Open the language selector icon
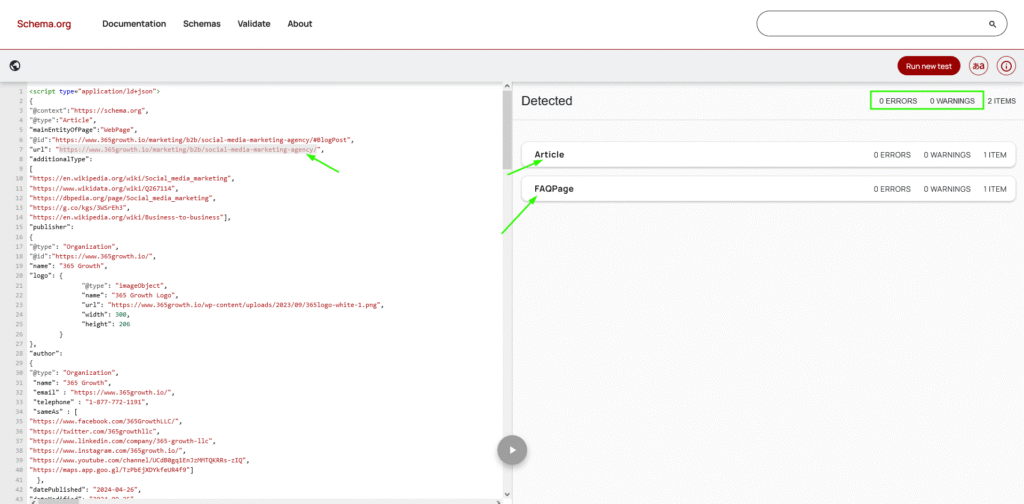The image size is (1024, 504). [x=978, y=66]
